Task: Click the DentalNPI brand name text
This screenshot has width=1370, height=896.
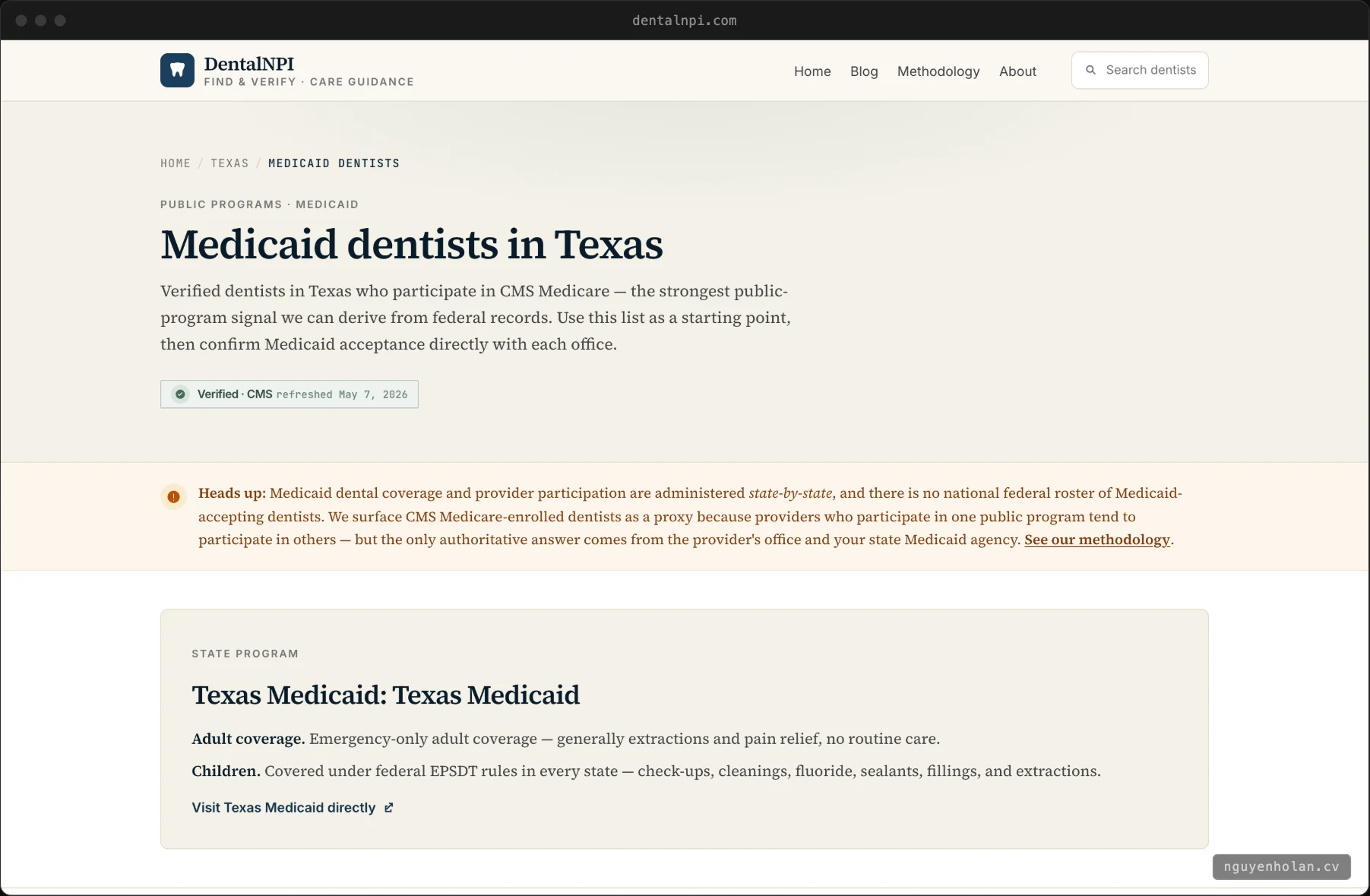Action: (x=248, y=64)
